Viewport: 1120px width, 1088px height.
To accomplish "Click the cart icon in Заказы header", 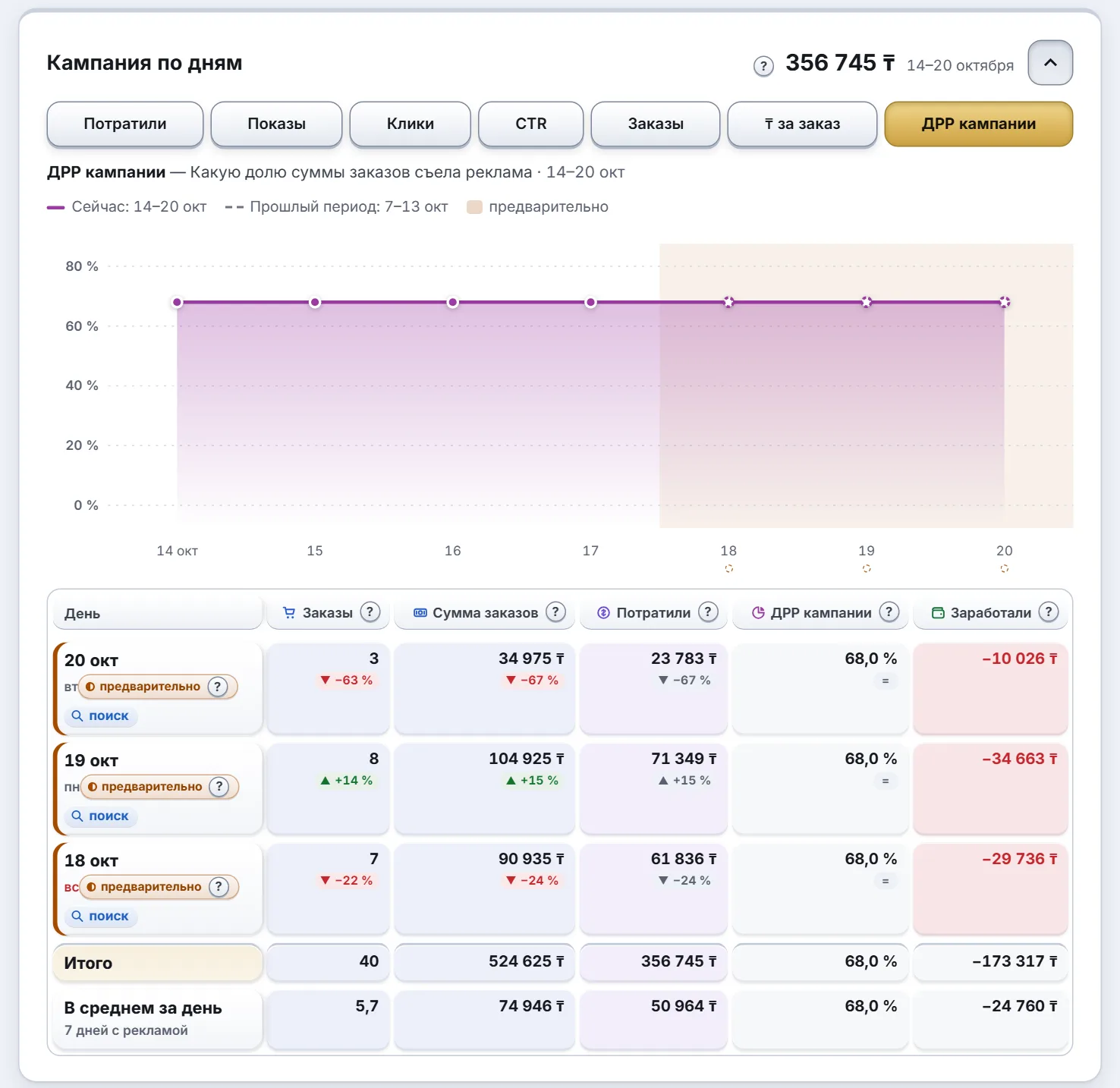I will pyautogui.click(x=289, y=612).
